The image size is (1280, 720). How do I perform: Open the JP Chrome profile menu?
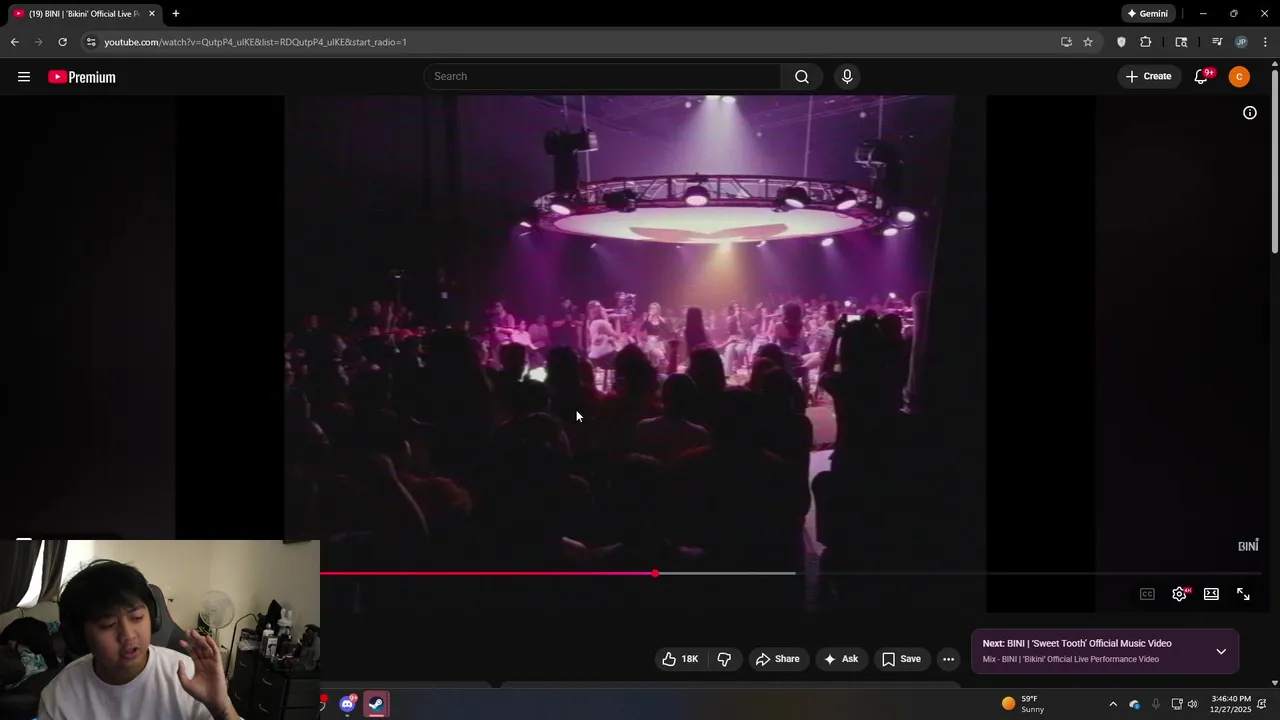pyautogui.click(x=1241, y=42)
